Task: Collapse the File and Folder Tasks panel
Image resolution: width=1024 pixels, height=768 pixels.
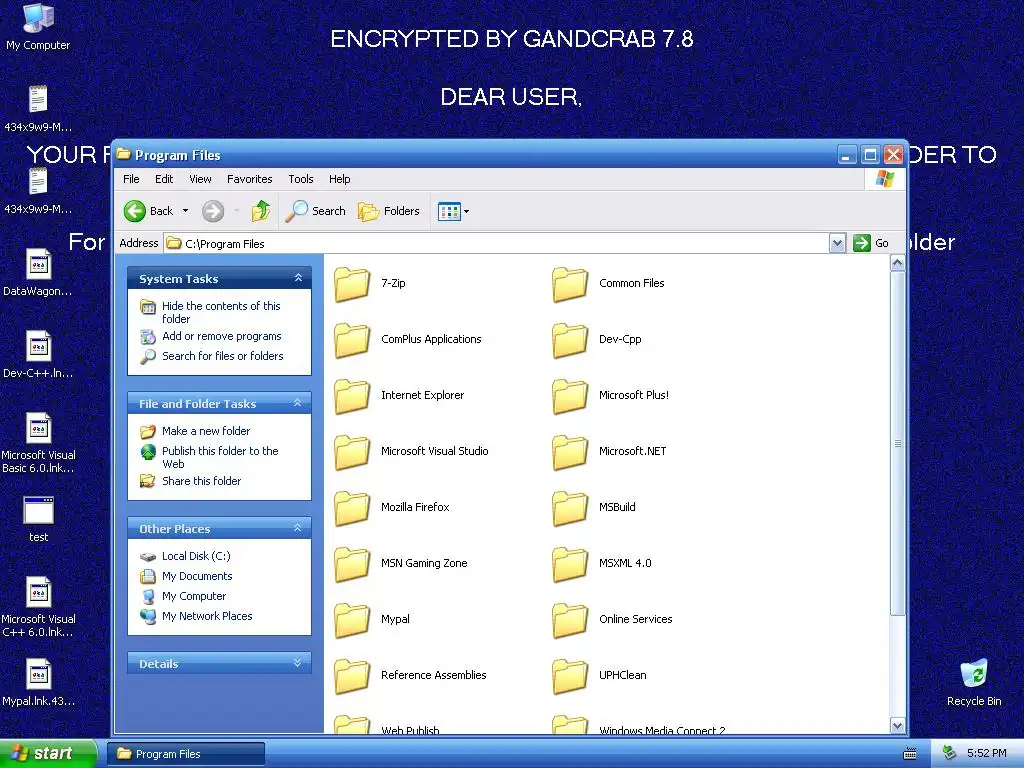Action: coord(298,404)
